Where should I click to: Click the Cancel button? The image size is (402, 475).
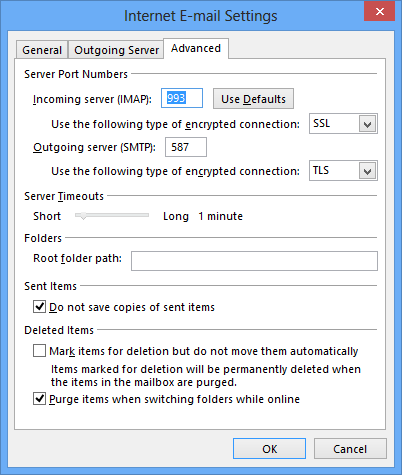350,449
